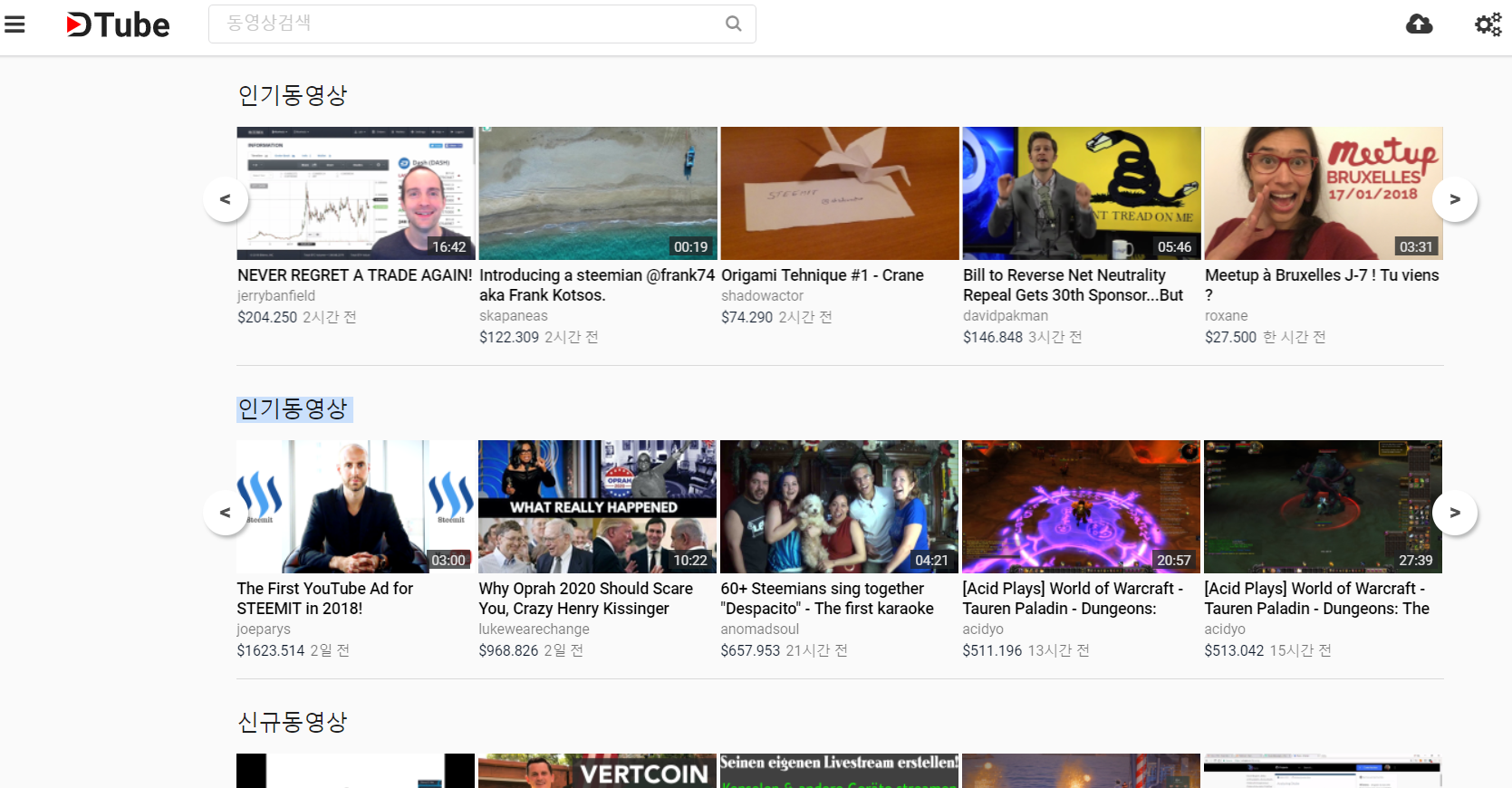
Task: Open channel skapaneas
Action: click(x=514, y=316)
